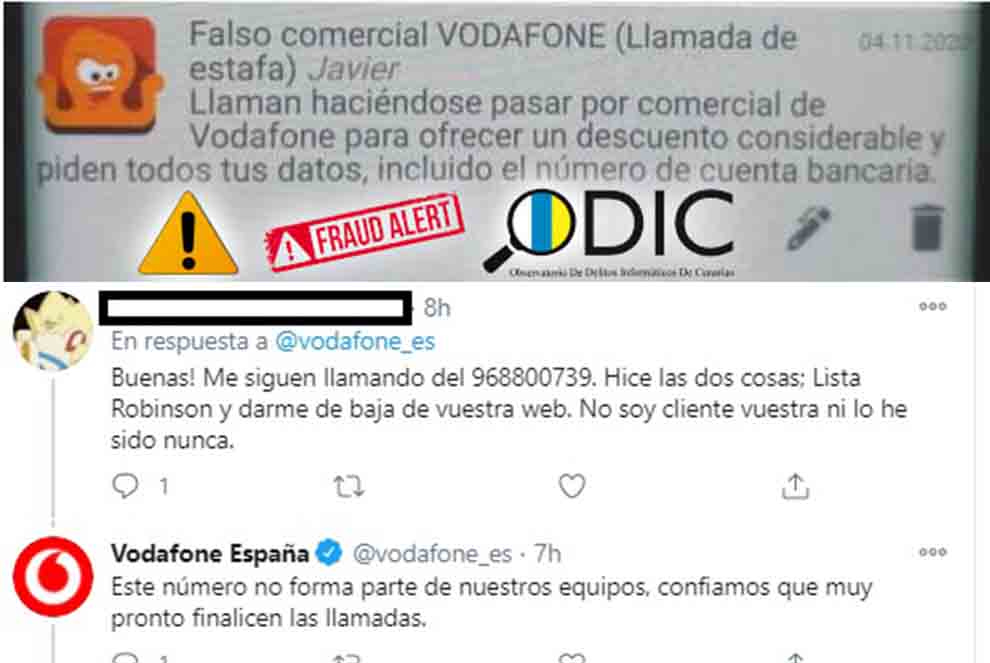Screen dimensions: 990x663
Task: Open more options on the user's tweet
Action: pos(933,307)
